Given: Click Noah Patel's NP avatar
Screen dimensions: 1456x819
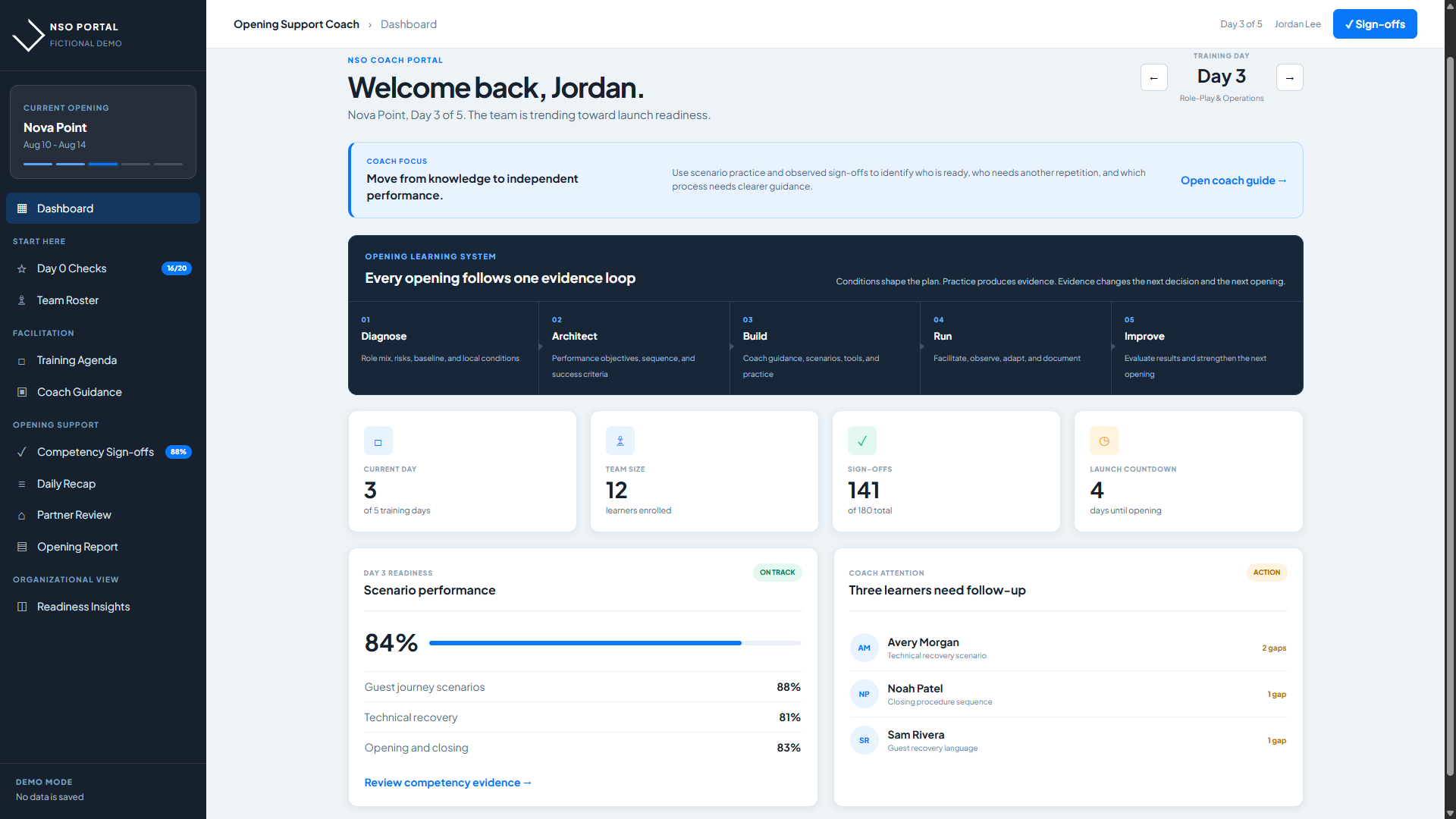Looking at the screenshot, I should click(864, 695).
